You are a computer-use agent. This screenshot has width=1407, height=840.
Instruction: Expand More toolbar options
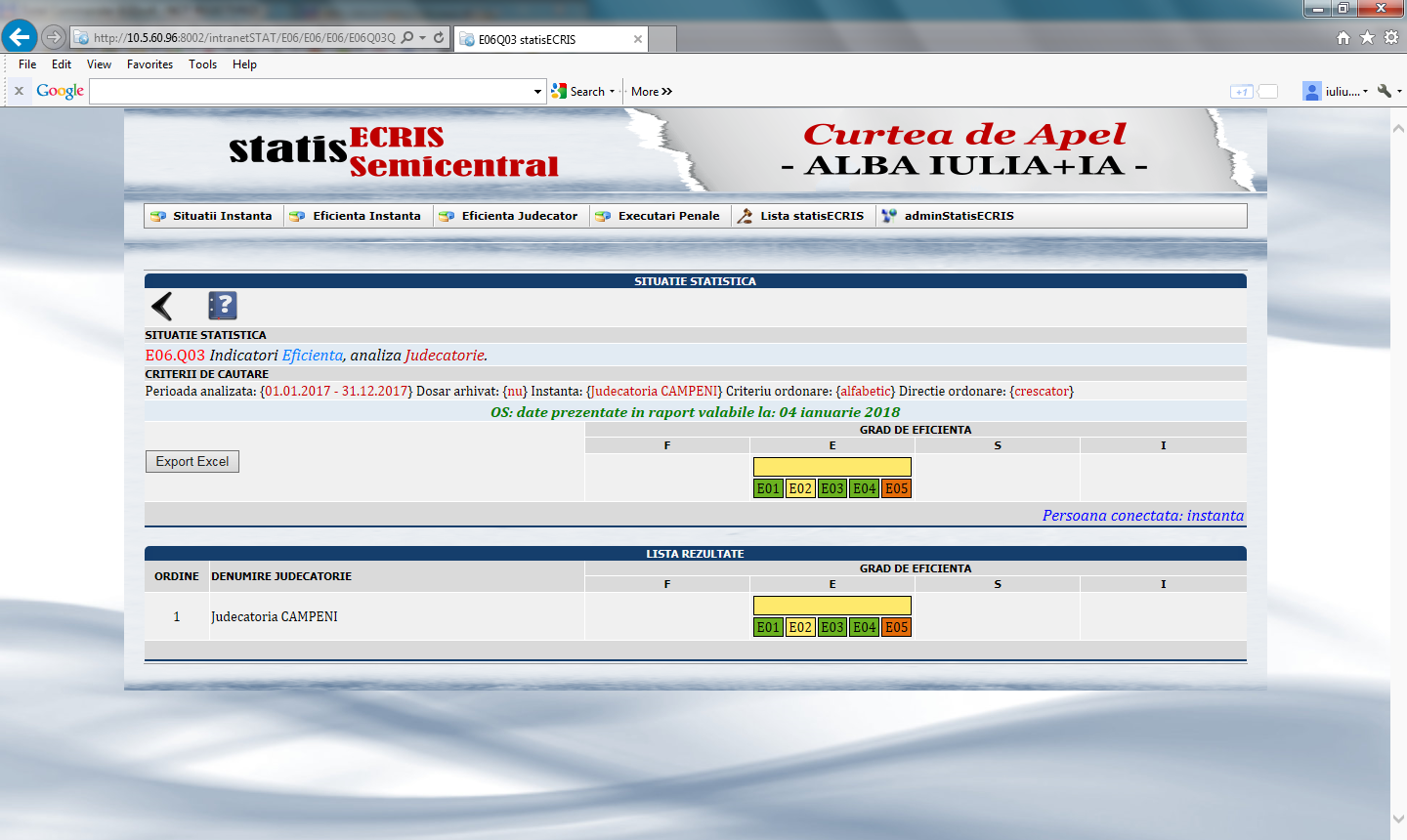tap(652, 92)
